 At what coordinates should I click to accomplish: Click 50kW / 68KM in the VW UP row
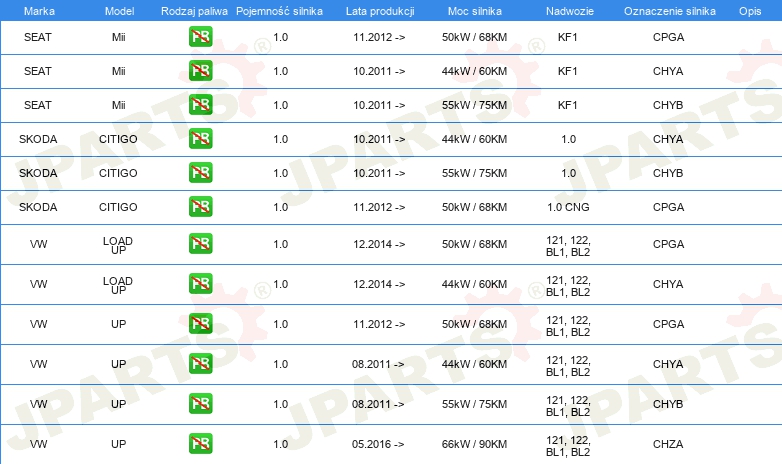[x=474, y=324]
